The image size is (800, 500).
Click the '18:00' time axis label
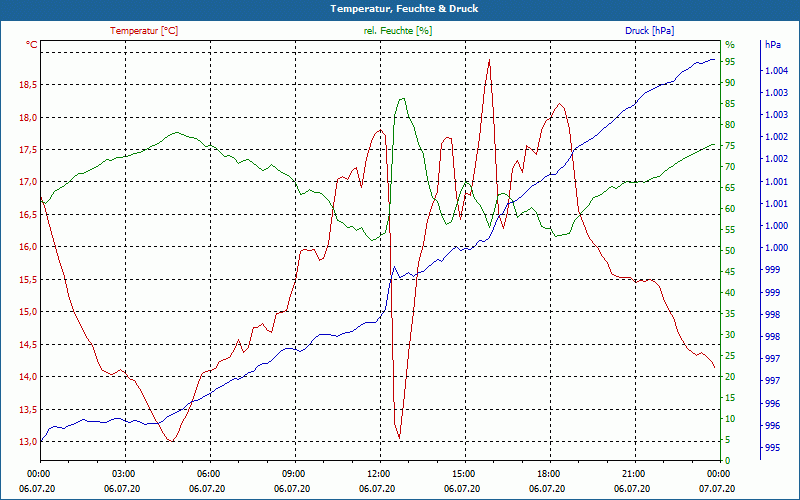pyautogui.click(x=548, y=473)
